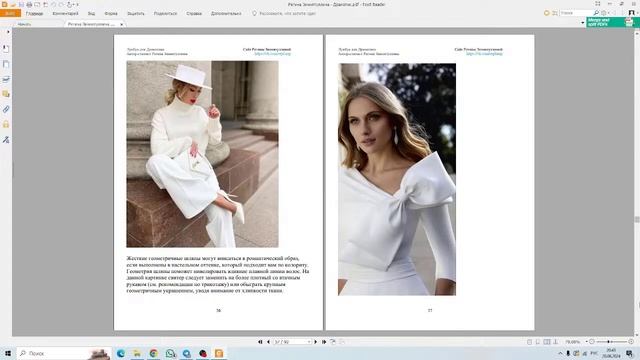Open Microsoft Edge from the taskbar
Image resolution: width=640 pixels, height=360 pixels.
pos(121,353)
